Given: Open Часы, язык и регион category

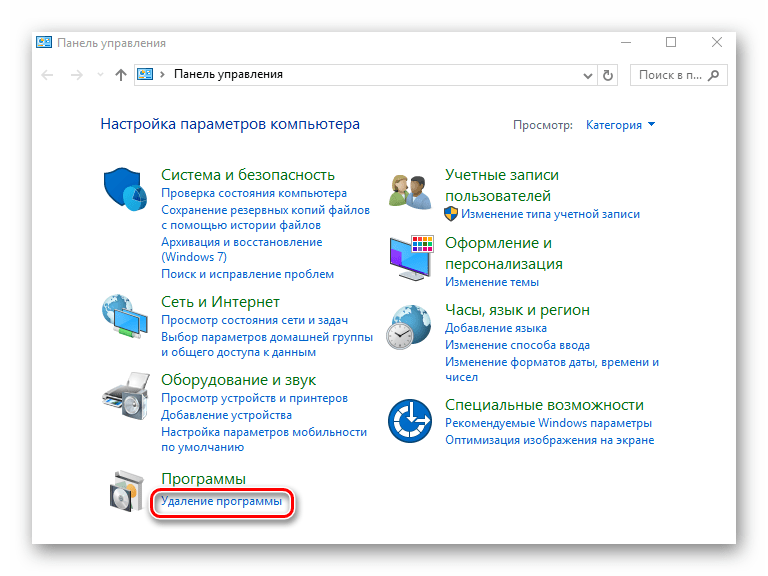Looking at the screenshot, I should 517,310.
